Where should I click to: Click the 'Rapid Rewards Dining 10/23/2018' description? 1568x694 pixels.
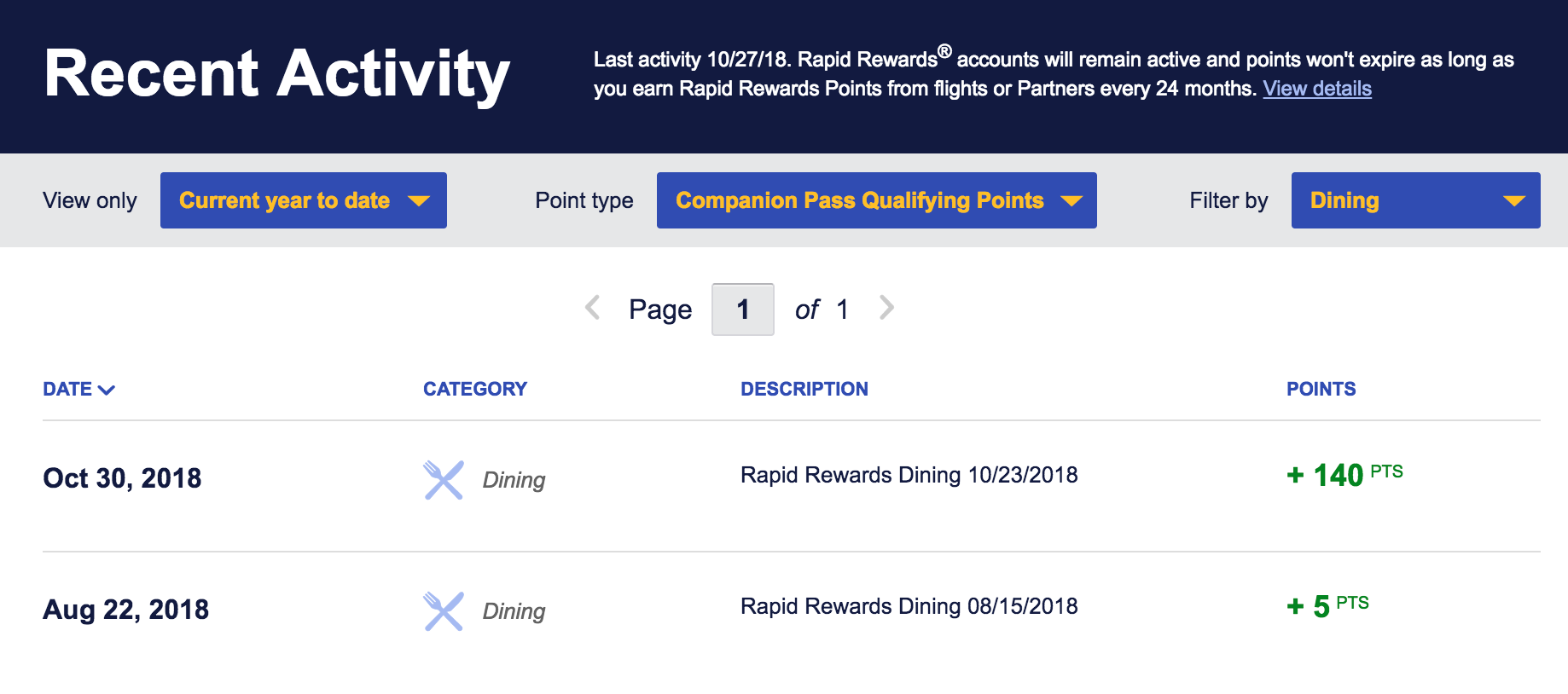tap(909, 475)
